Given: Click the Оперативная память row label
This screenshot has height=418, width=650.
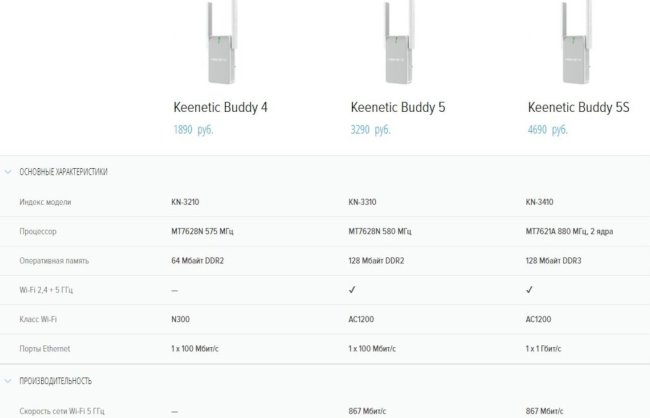Looking at the screenshot, I should 54,261.
